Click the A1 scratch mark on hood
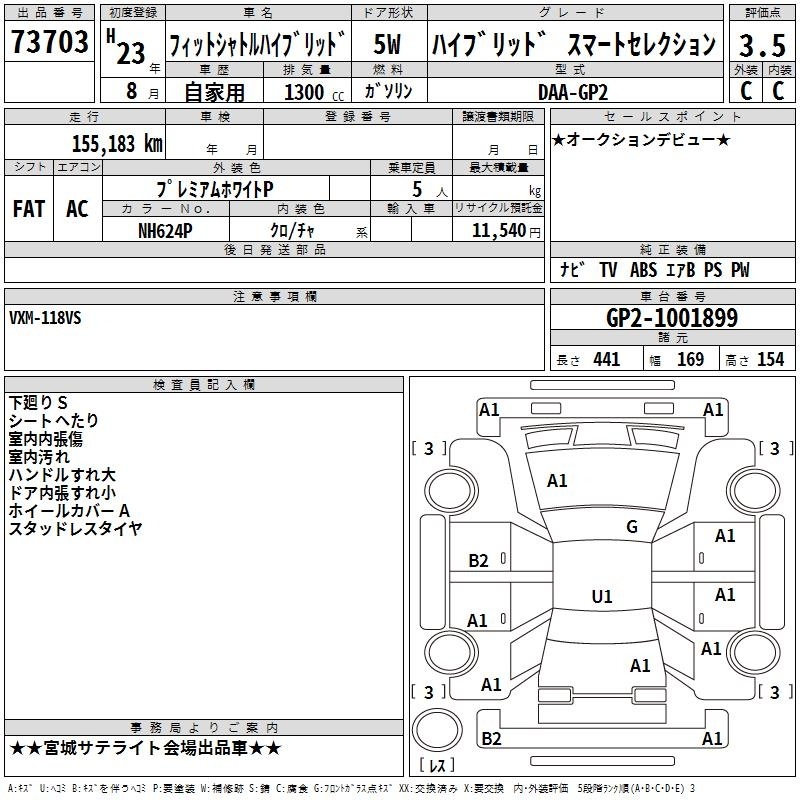The image size is (800, 800). [557, 481]
